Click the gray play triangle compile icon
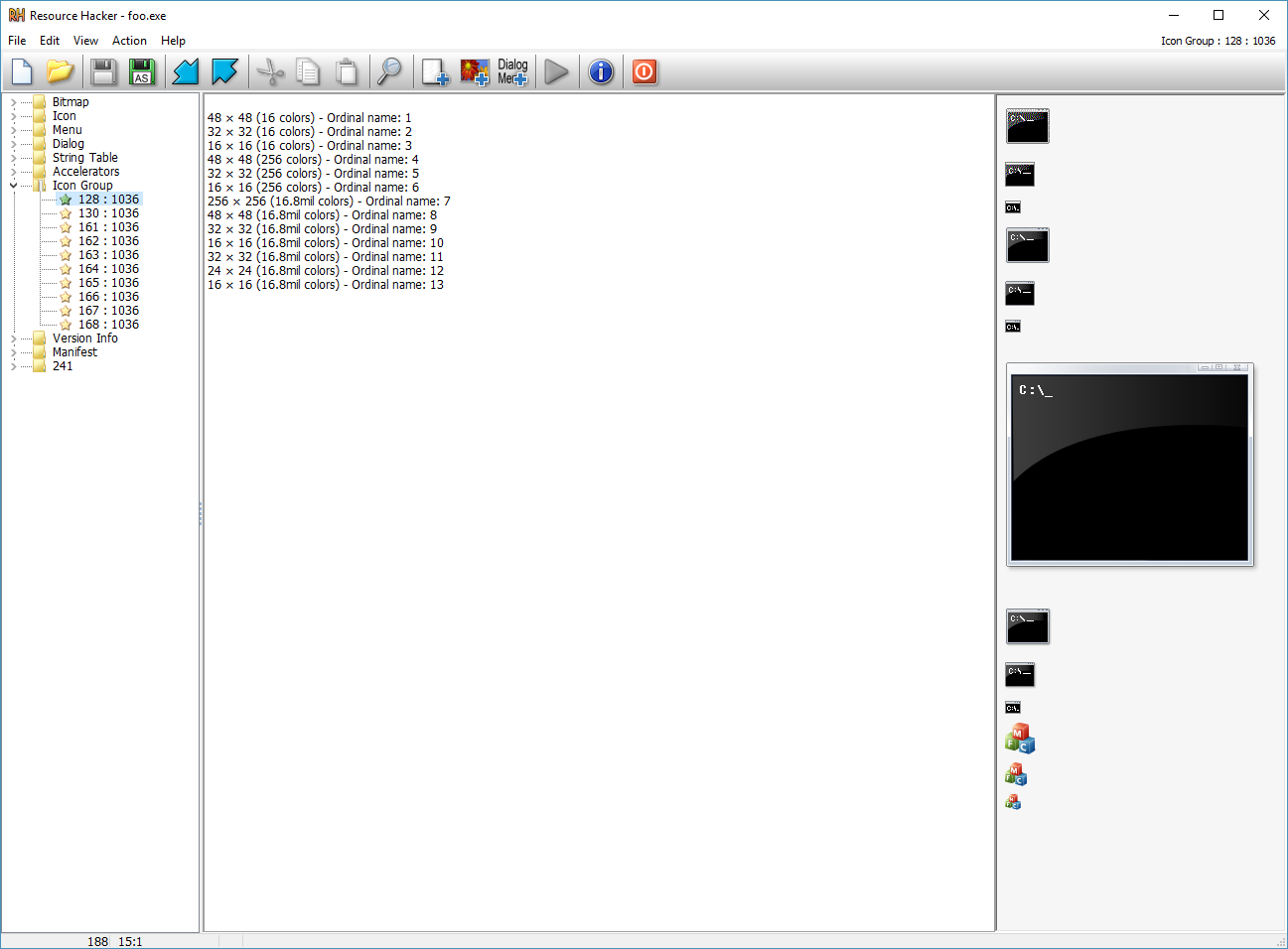Viewport: 1288px width, 949px height. click(x=557, y=71)
